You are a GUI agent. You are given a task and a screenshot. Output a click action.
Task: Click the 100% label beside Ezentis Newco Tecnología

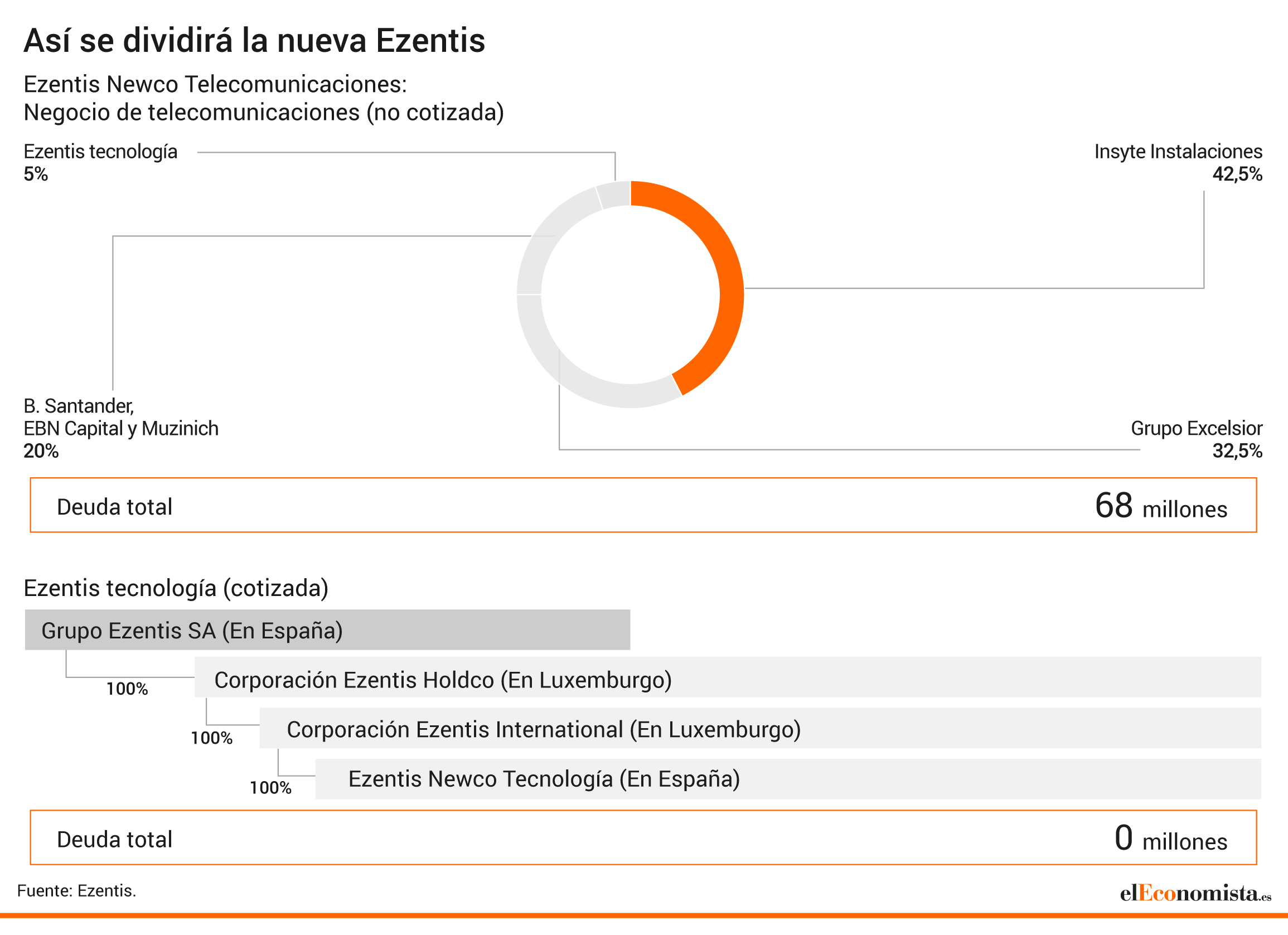[271, 787]
